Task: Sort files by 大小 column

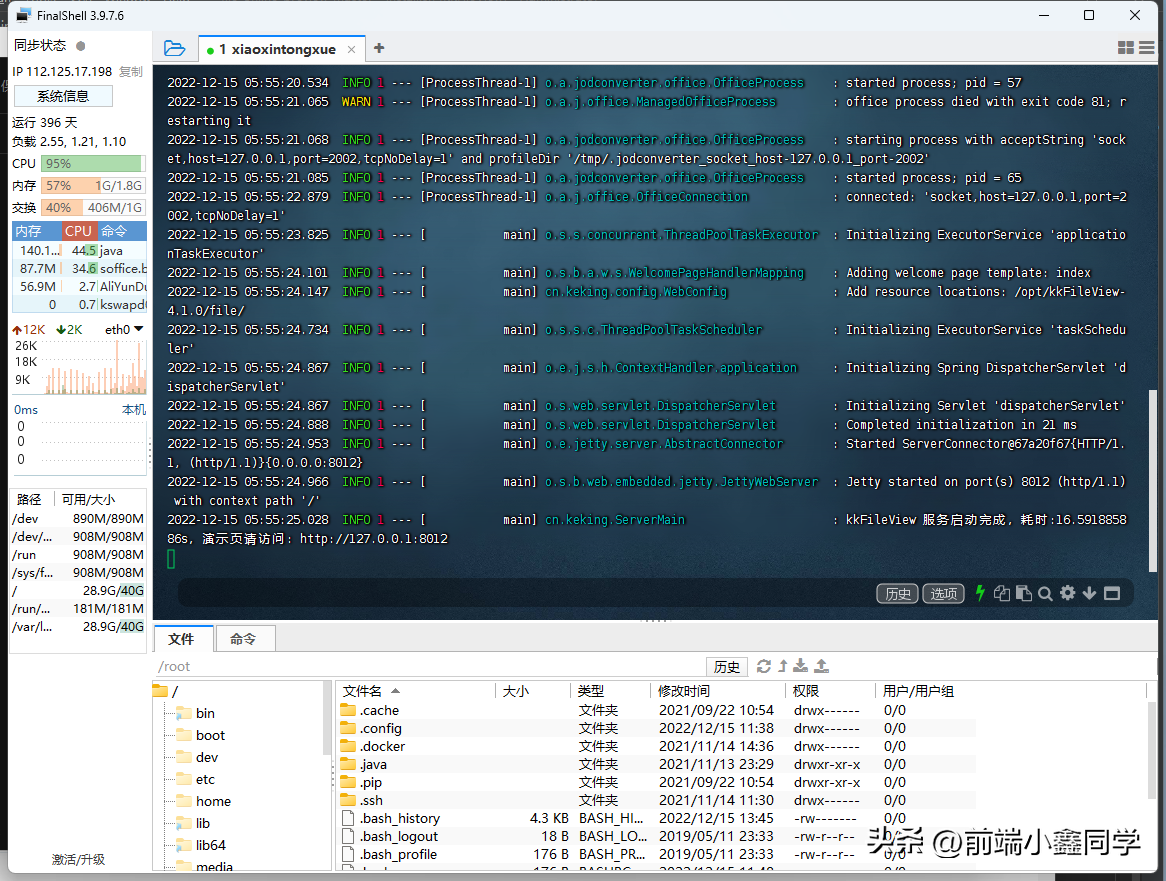Action: click(515, 691)
